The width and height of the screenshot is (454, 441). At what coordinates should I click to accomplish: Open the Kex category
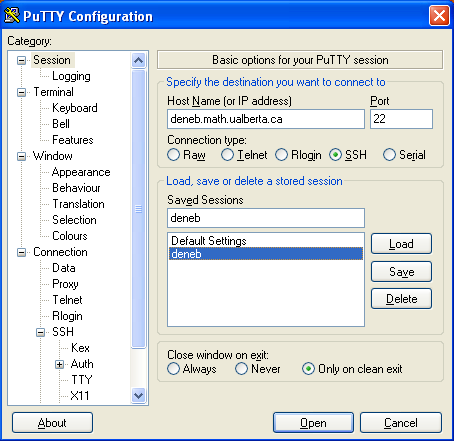[80, 348]
